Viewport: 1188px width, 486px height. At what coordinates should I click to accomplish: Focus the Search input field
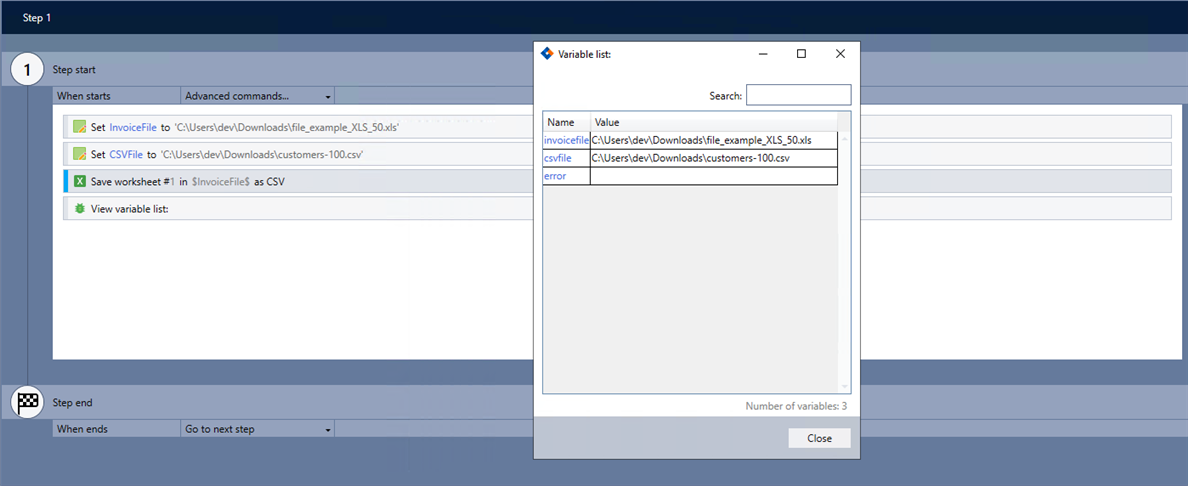click(798, 95)
